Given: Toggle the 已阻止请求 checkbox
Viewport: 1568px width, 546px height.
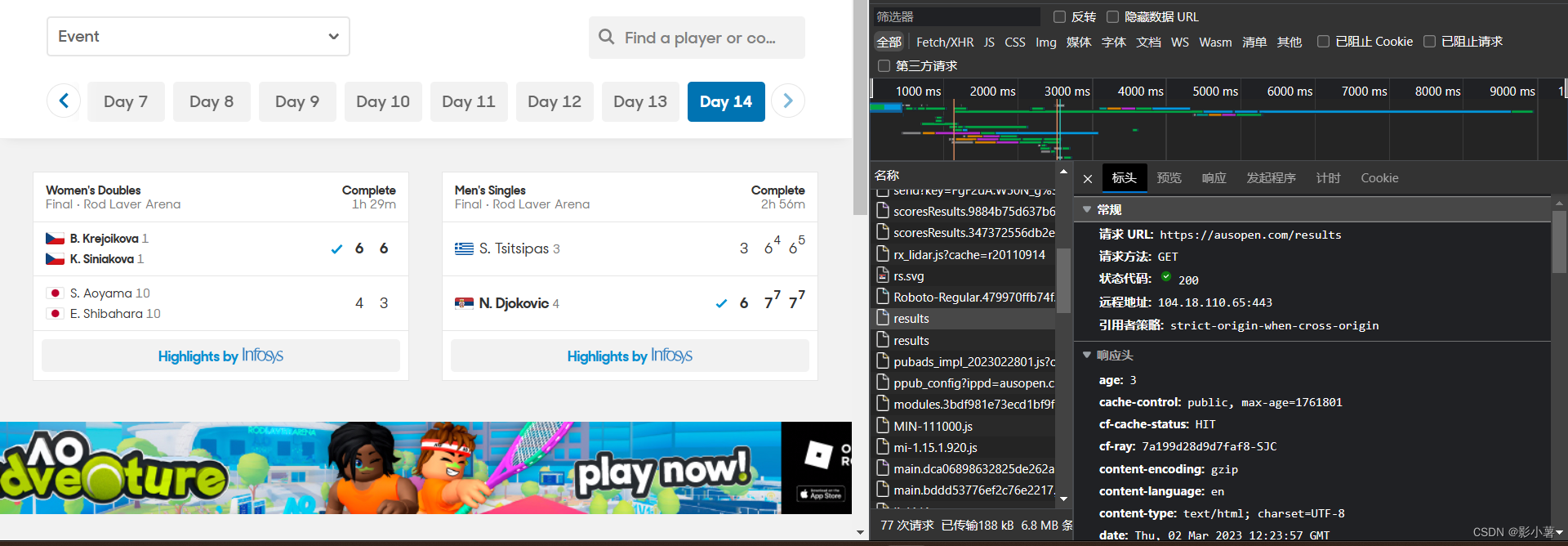Looking at the screenshot, I should tap(1429, 42).
